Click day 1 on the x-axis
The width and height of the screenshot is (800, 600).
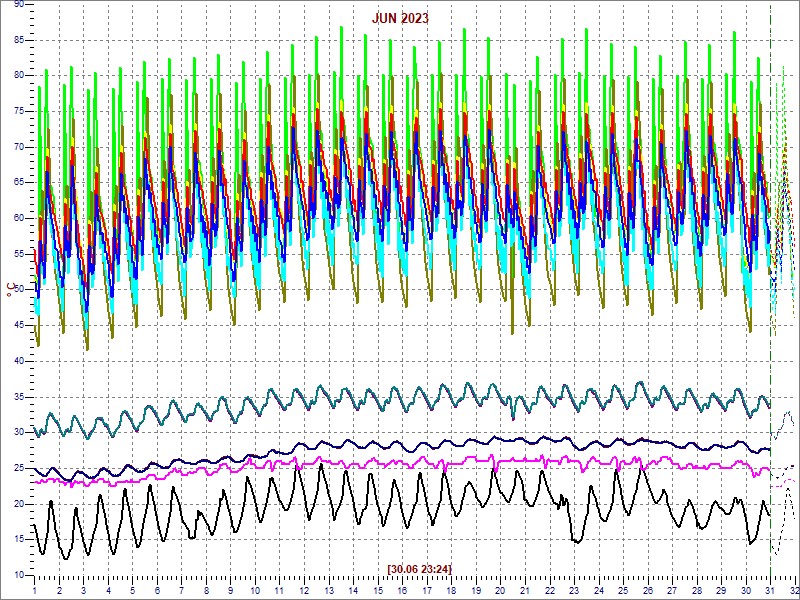[35, 591]
